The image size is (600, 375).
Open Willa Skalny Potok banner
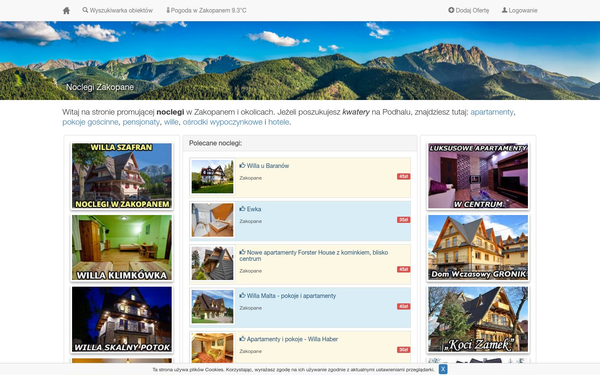122,320
